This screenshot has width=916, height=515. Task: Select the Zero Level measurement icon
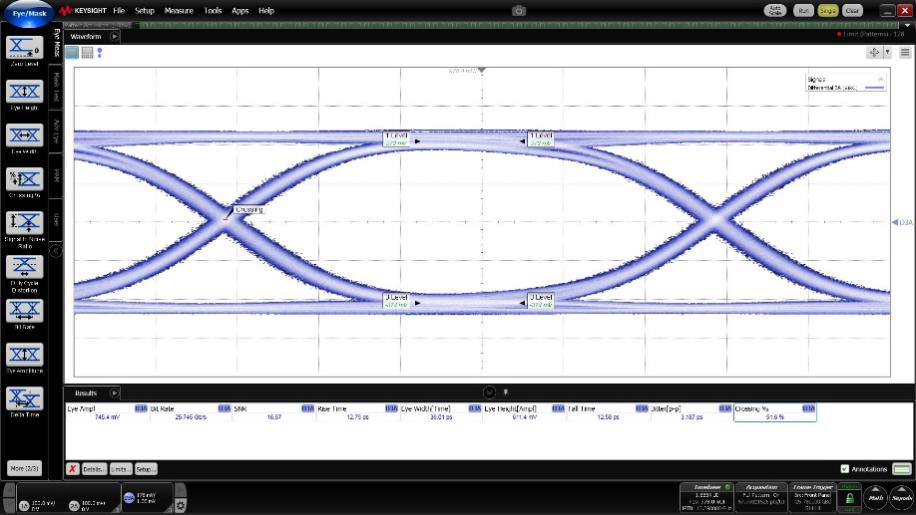[25, 47]
